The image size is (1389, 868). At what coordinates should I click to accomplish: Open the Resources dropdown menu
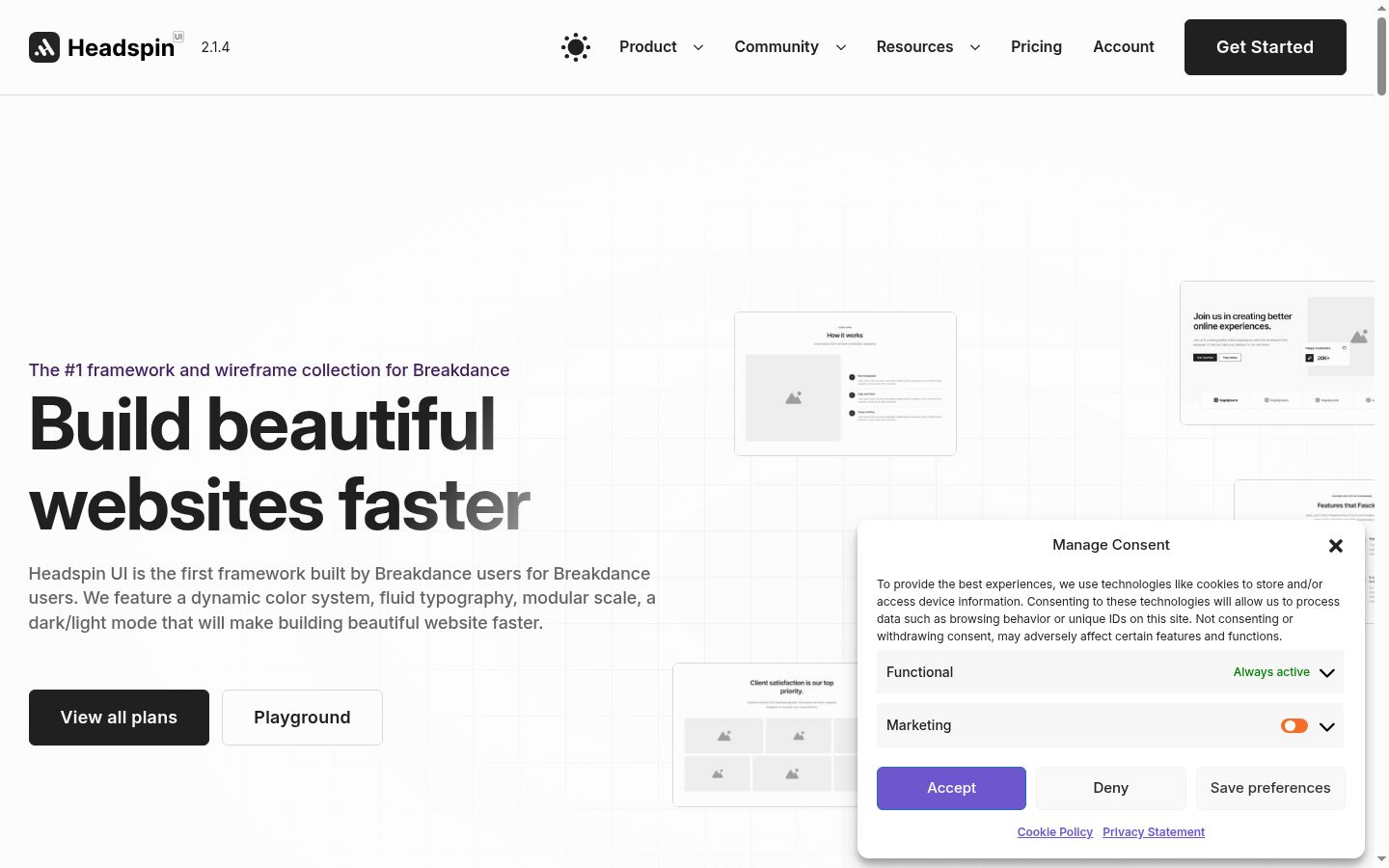pos(928,47)
